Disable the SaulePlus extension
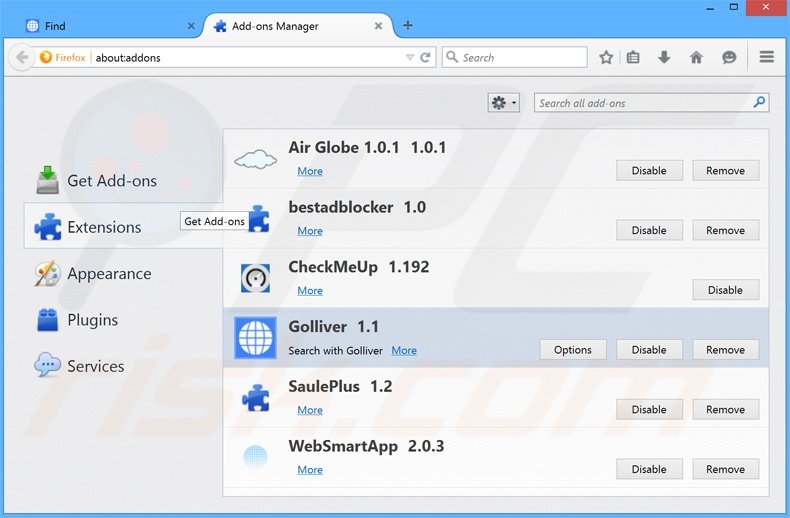The image size is (790, 518). pyautogui.click(x=649, y=409)
